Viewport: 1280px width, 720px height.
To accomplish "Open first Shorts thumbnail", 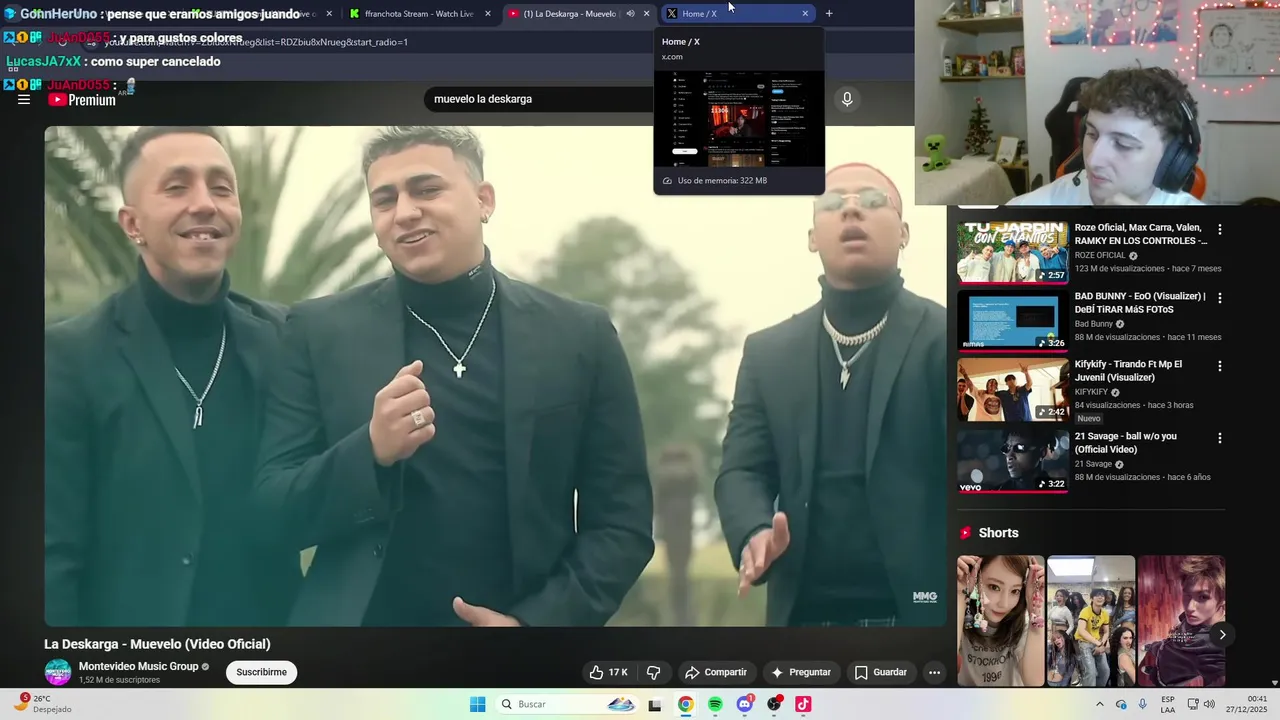I will (1001, 621).
